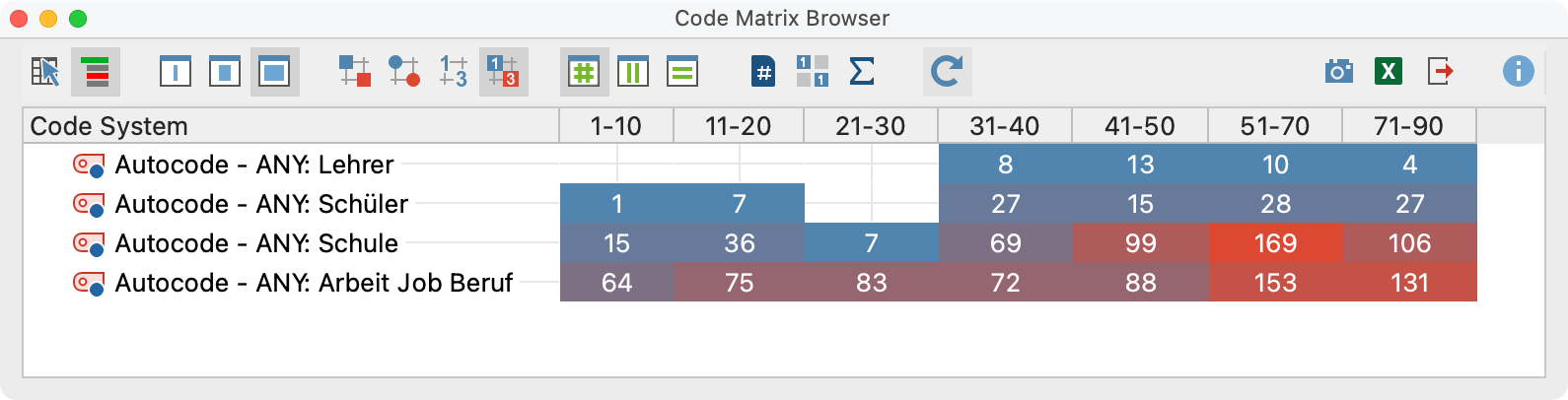Click the document hash count icon
This screenshot has width=1568, height=400.
pyautogui.click(x=763, y=72)
